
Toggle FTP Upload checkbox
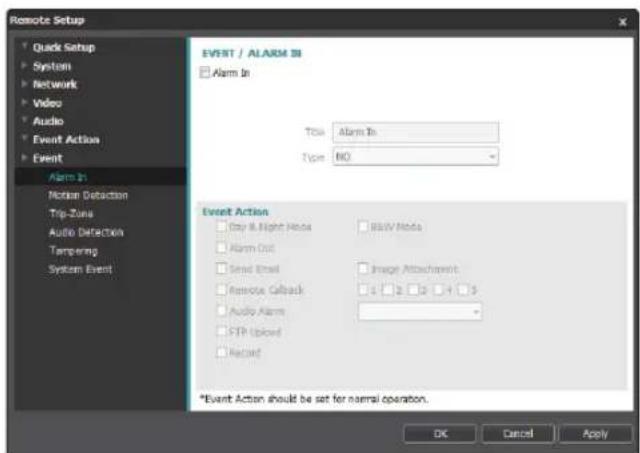click(221, 331)
